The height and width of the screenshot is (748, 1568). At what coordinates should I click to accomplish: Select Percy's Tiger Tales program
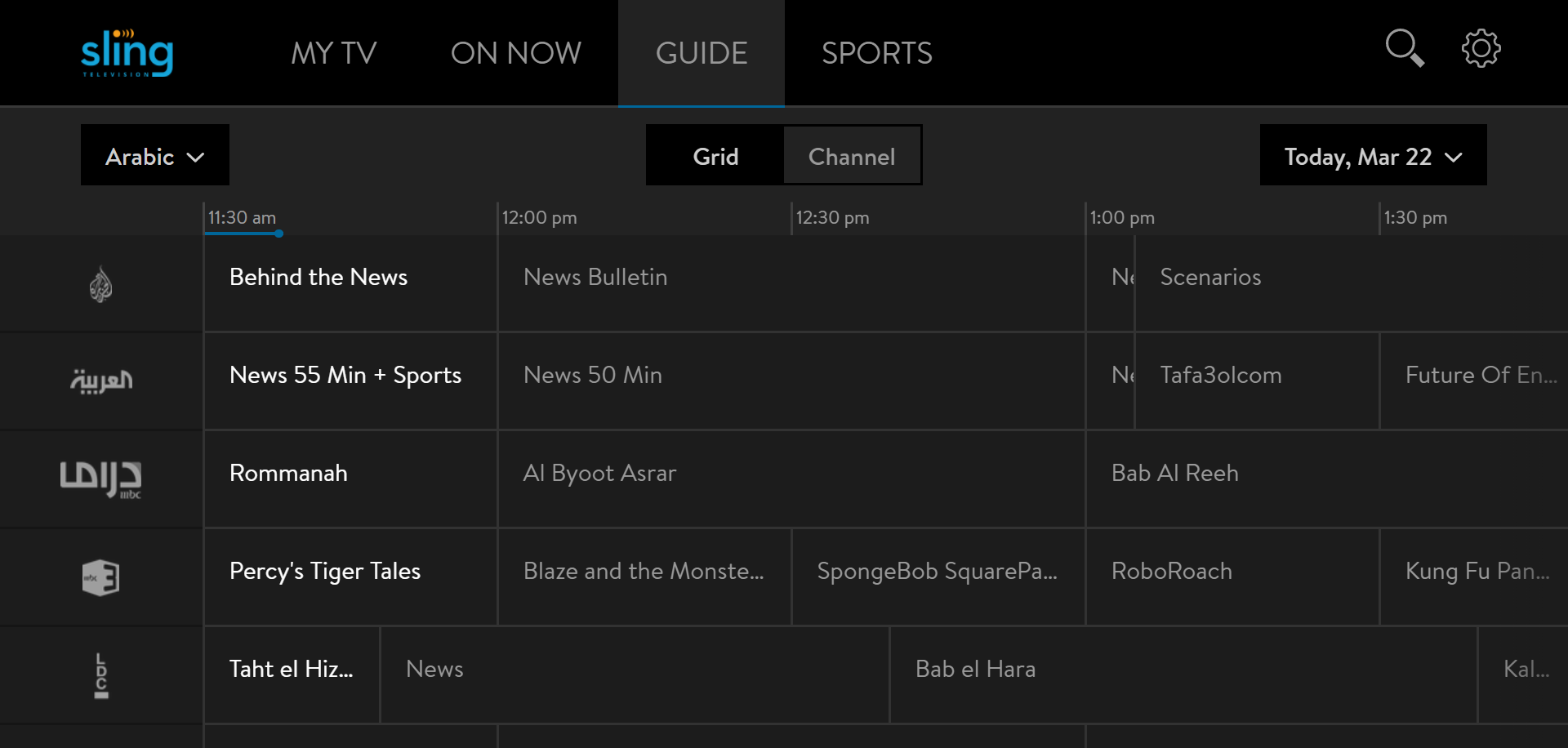pyautogui.click(x=350, y=577)
